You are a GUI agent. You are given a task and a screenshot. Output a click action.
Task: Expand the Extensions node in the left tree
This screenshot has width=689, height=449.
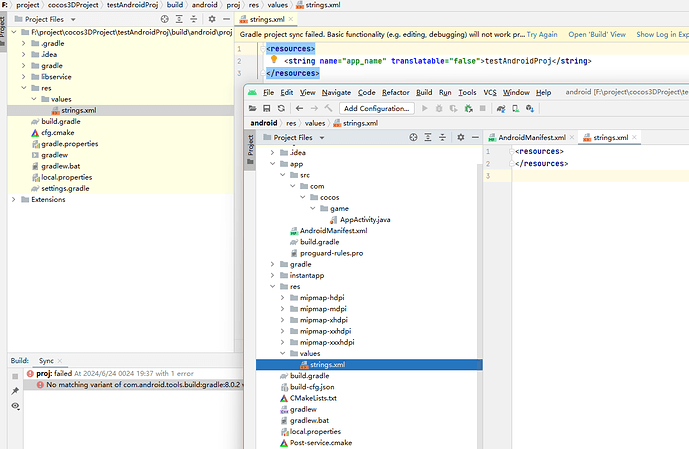pos(13,199)
